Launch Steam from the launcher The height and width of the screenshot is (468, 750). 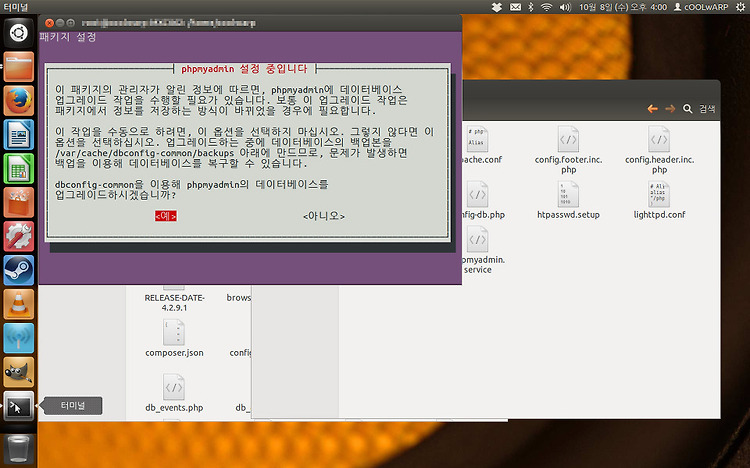[x=19, y=270]
